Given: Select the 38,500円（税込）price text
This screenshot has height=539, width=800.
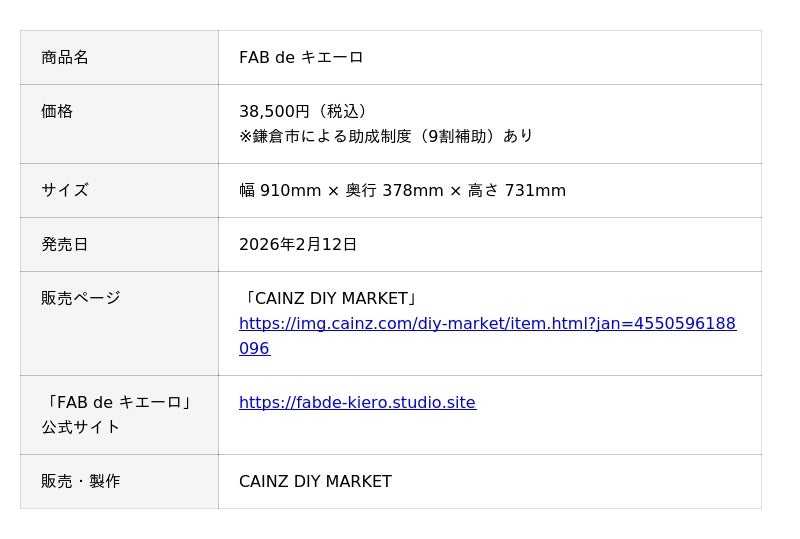Looking at the screenshot, I should [303, 112].
